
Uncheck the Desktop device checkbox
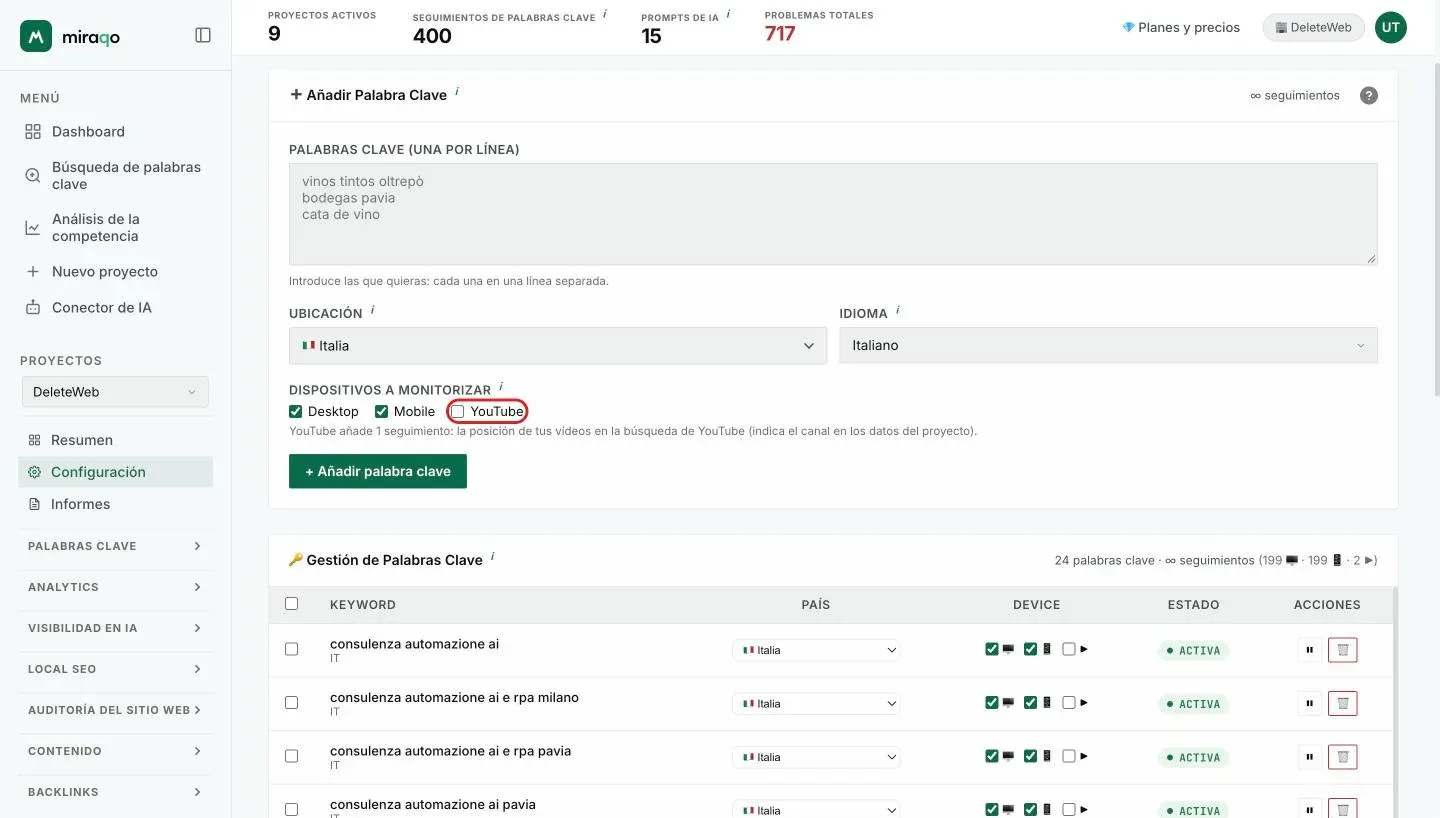coord(295,411)
